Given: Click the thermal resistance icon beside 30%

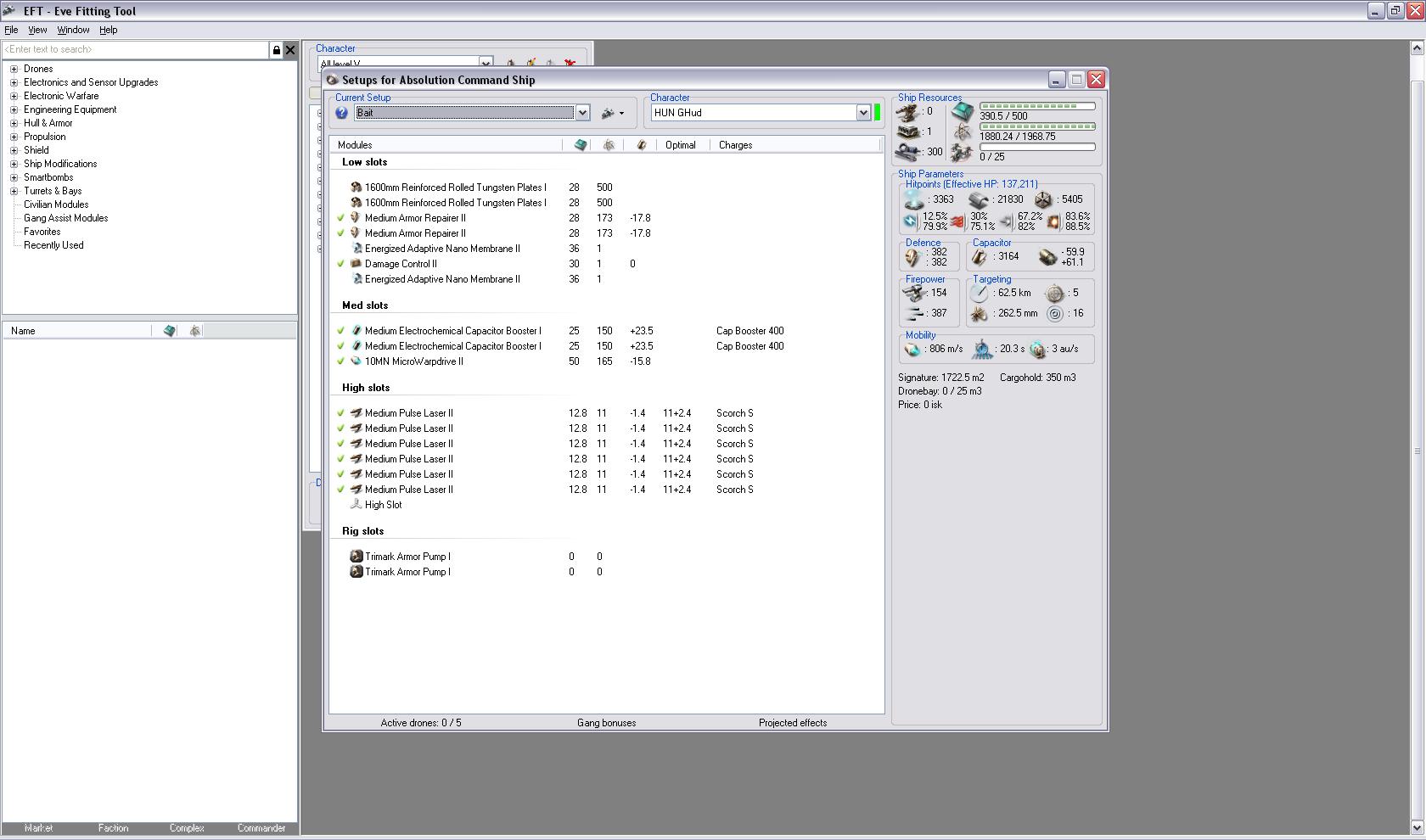Looking at the screenshot, I should (x=957, y=221).
